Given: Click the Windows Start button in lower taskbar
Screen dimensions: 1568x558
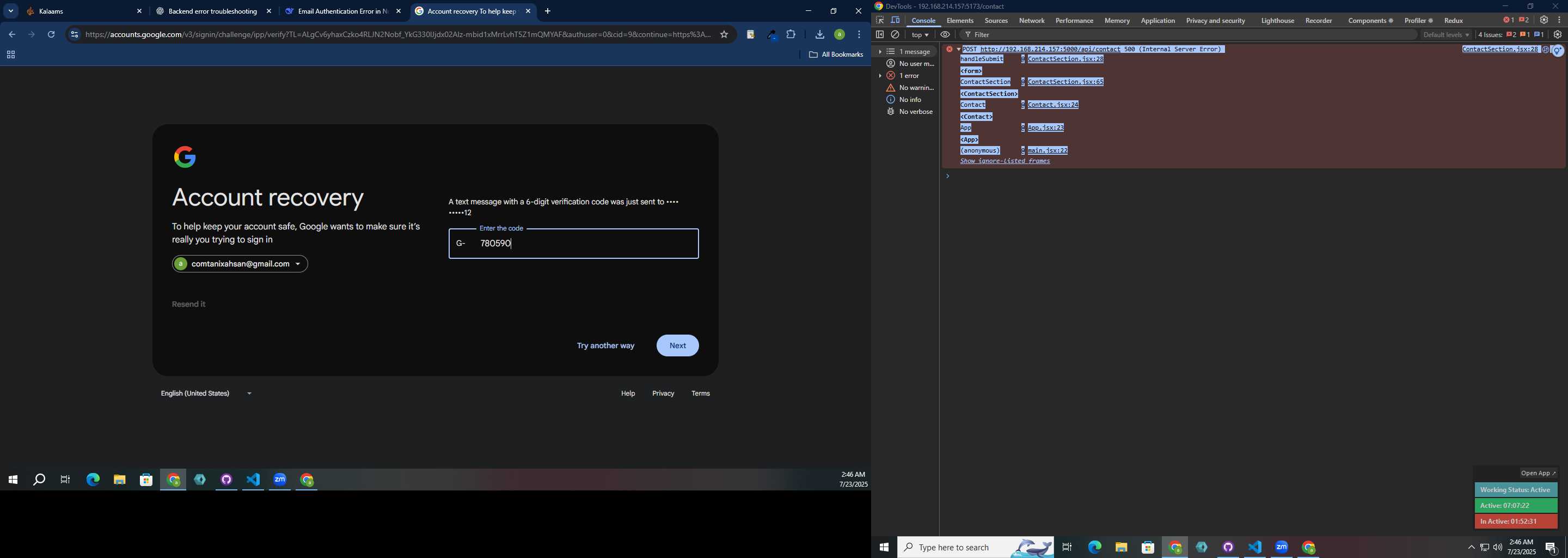Looking at the screenshot, I should pyautogui.click(x=884, y=547).
